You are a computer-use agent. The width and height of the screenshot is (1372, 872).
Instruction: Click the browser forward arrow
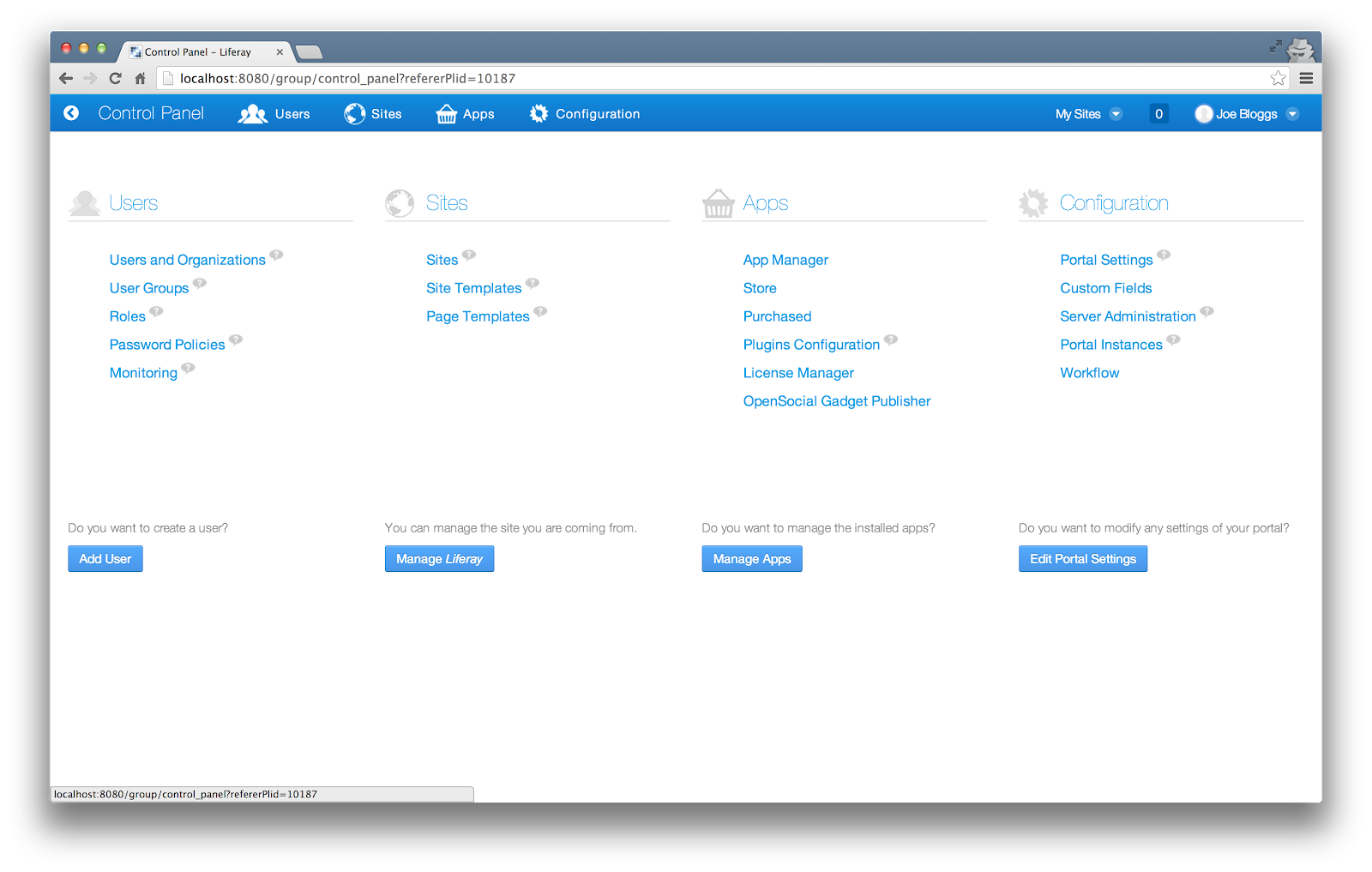90,78
